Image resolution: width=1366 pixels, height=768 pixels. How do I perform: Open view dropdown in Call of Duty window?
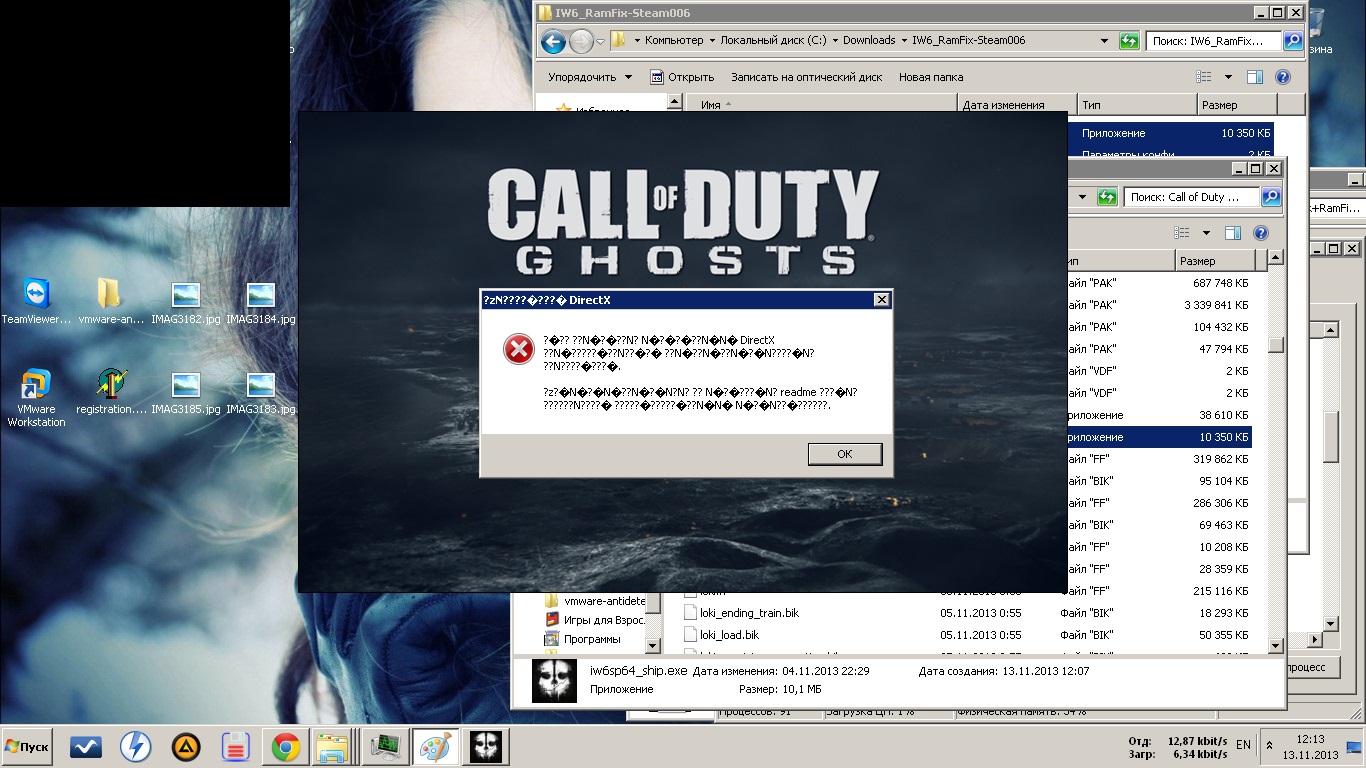[1206, 233]
